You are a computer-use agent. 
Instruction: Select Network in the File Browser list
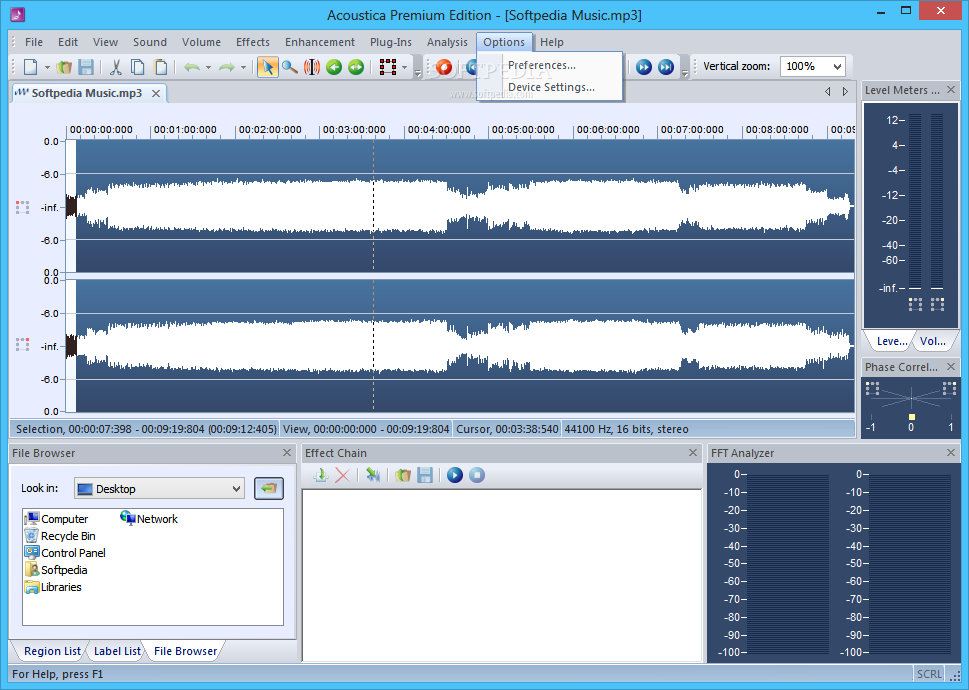coord(149,519)
